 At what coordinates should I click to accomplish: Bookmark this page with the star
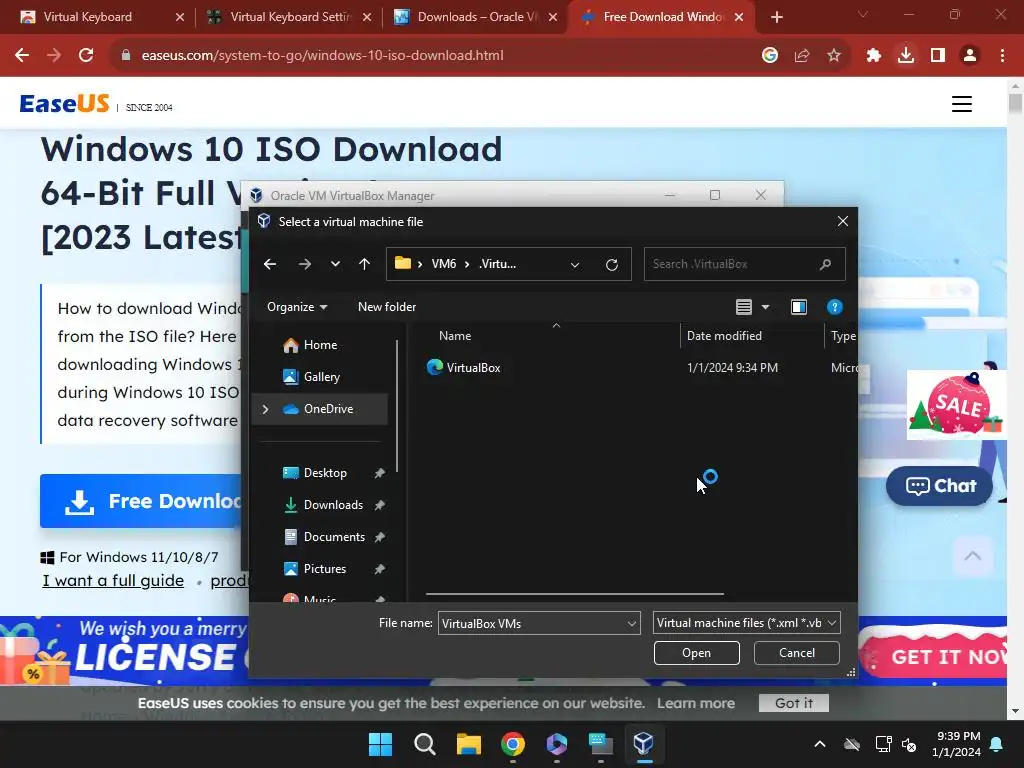tap(834, 56)
